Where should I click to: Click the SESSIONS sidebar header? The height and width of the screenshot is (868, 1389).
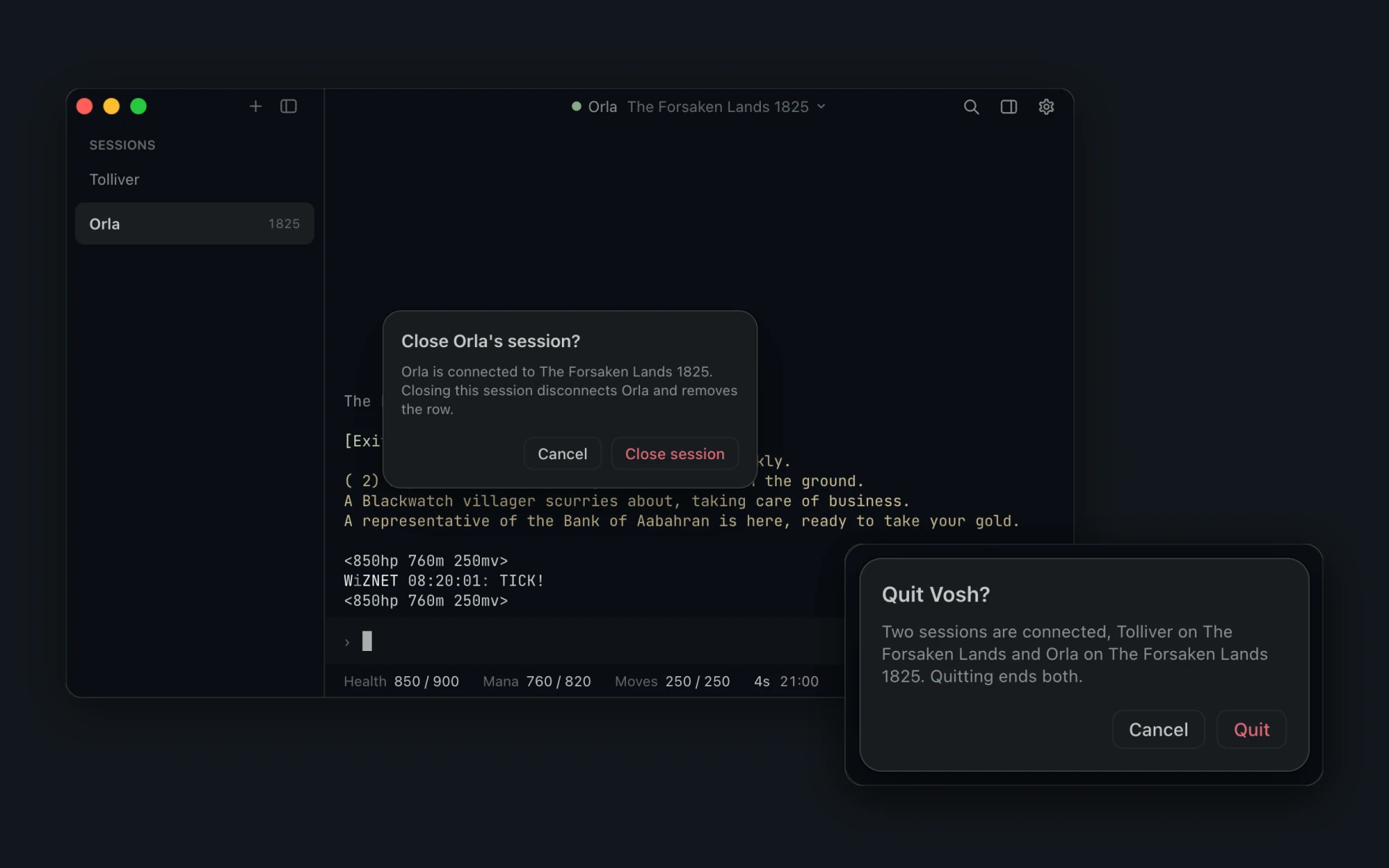coord(122,145)
